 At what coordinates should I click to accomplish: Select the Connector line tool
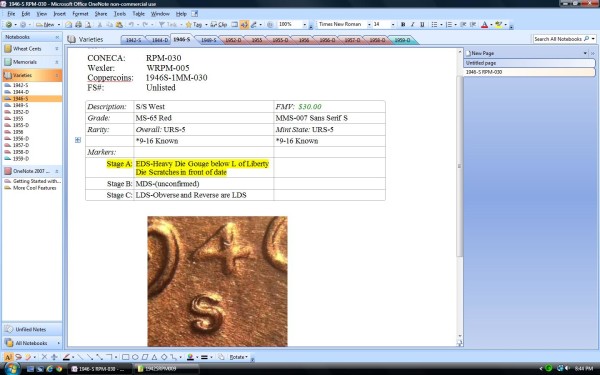coord(109,357)
